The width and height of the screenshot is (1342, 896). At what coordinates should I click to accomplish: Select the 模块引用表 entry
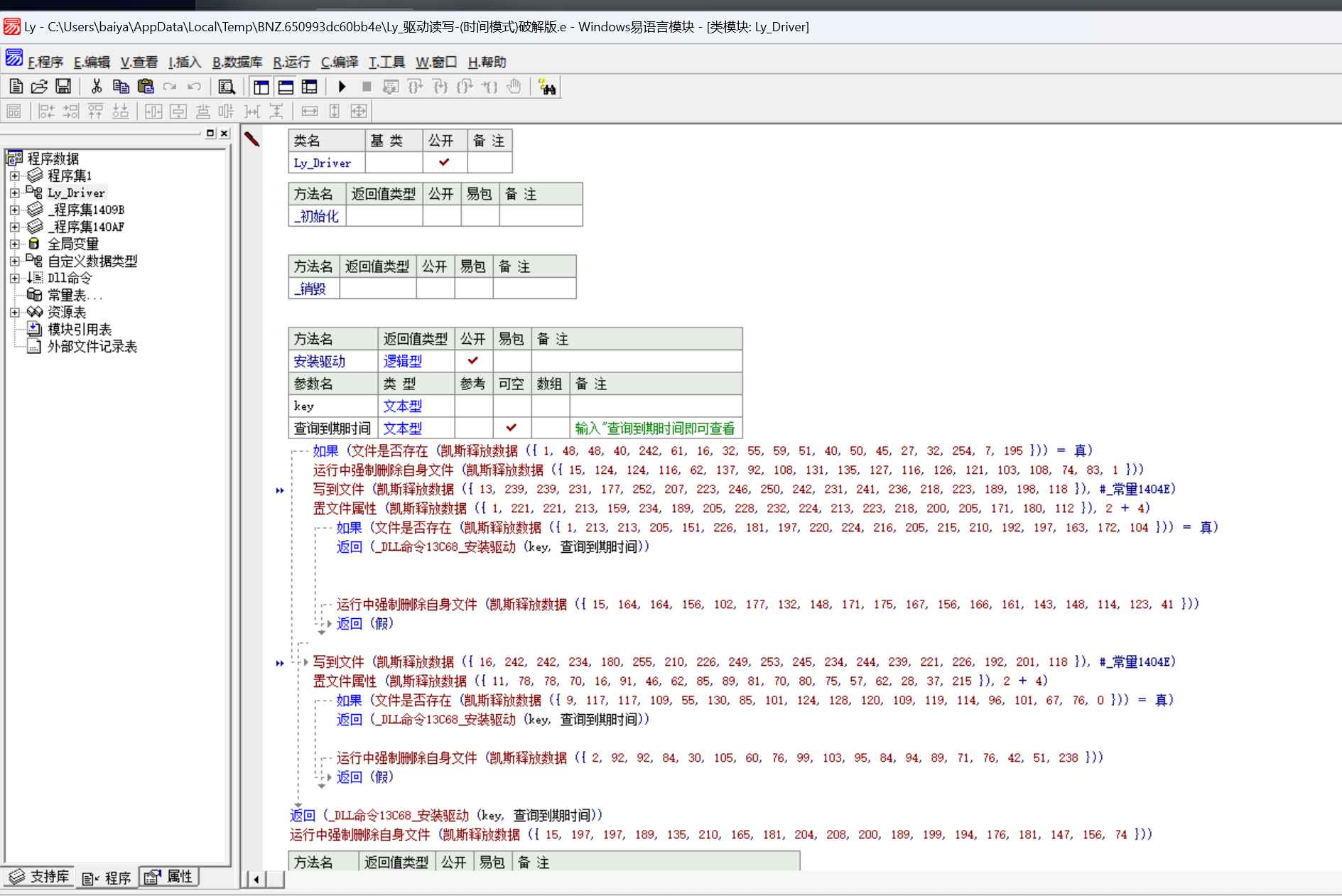coord(80,329)
